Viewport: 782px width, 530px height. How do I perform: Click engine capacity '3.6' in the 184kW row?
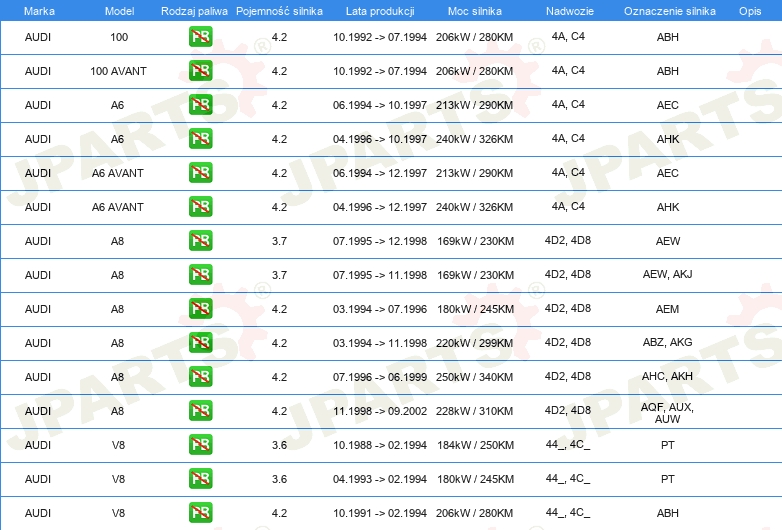(x=279, y=445)
